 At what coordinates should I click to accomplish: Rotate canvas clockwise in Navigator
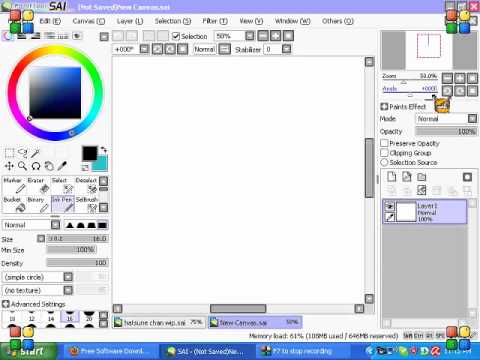point(460,91)
